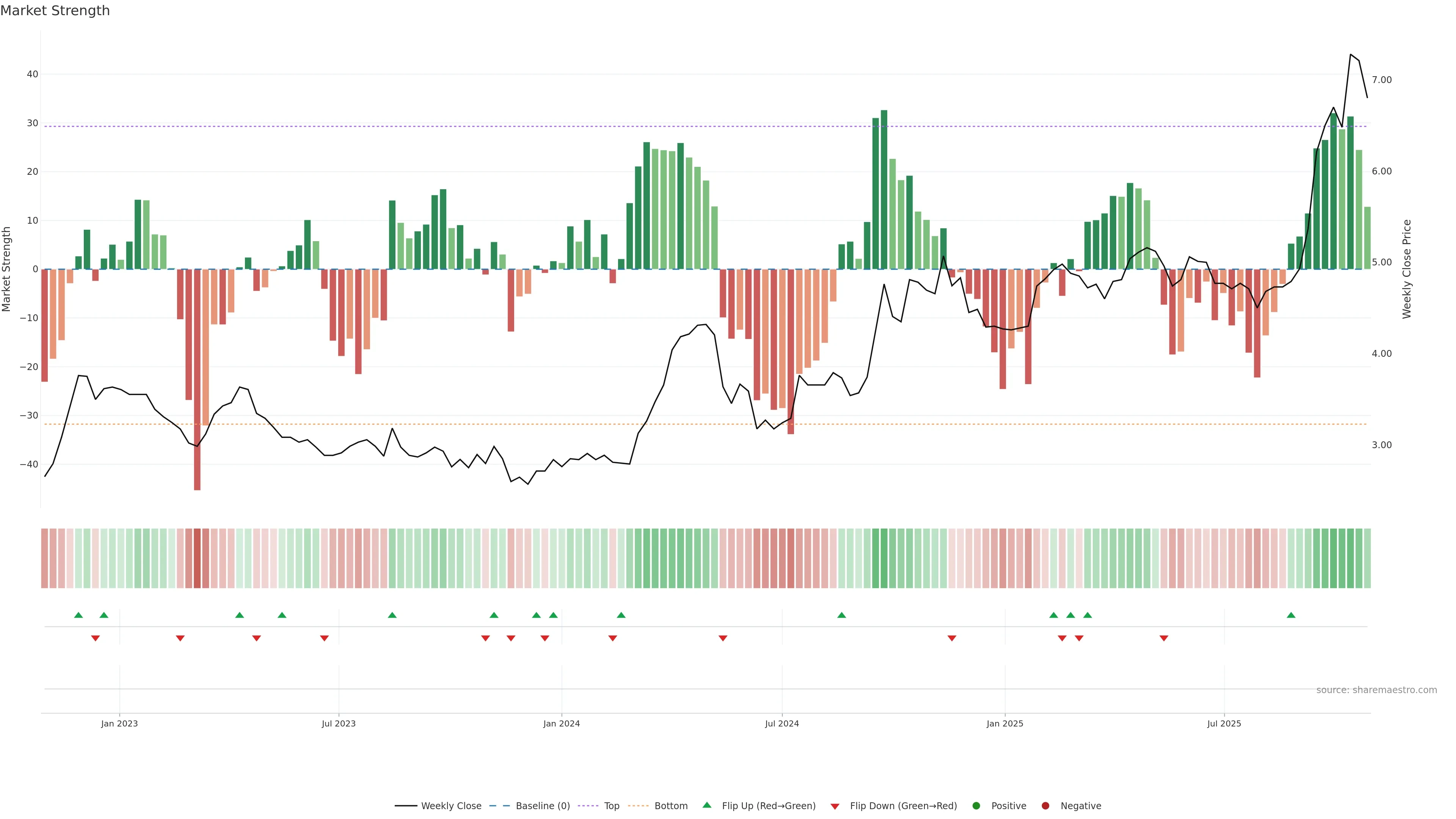1456x819 pixels.
Task: Click the source: sharemaestro.com link text
Action: click(x=1376, y=690)
